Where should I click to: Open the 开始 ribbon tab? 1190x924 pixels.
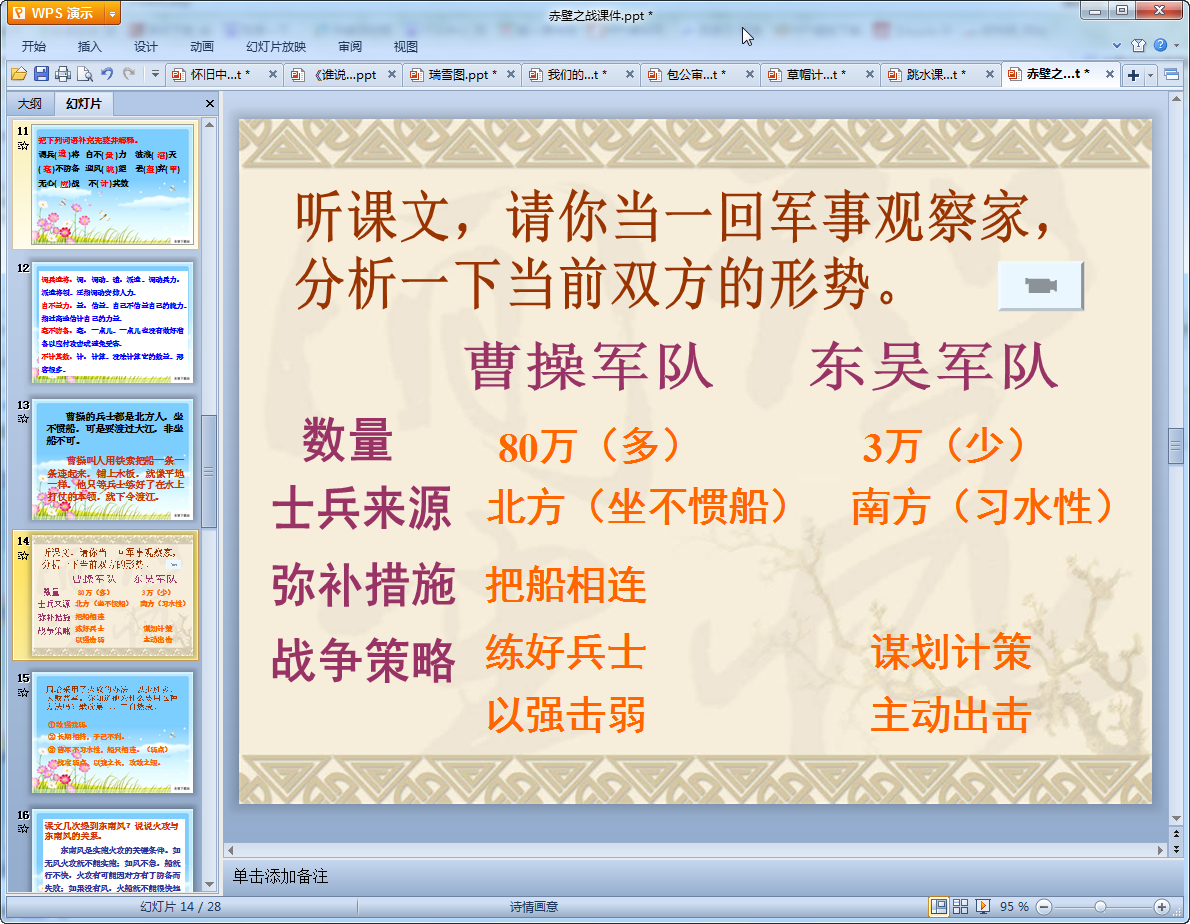(33, 46)
